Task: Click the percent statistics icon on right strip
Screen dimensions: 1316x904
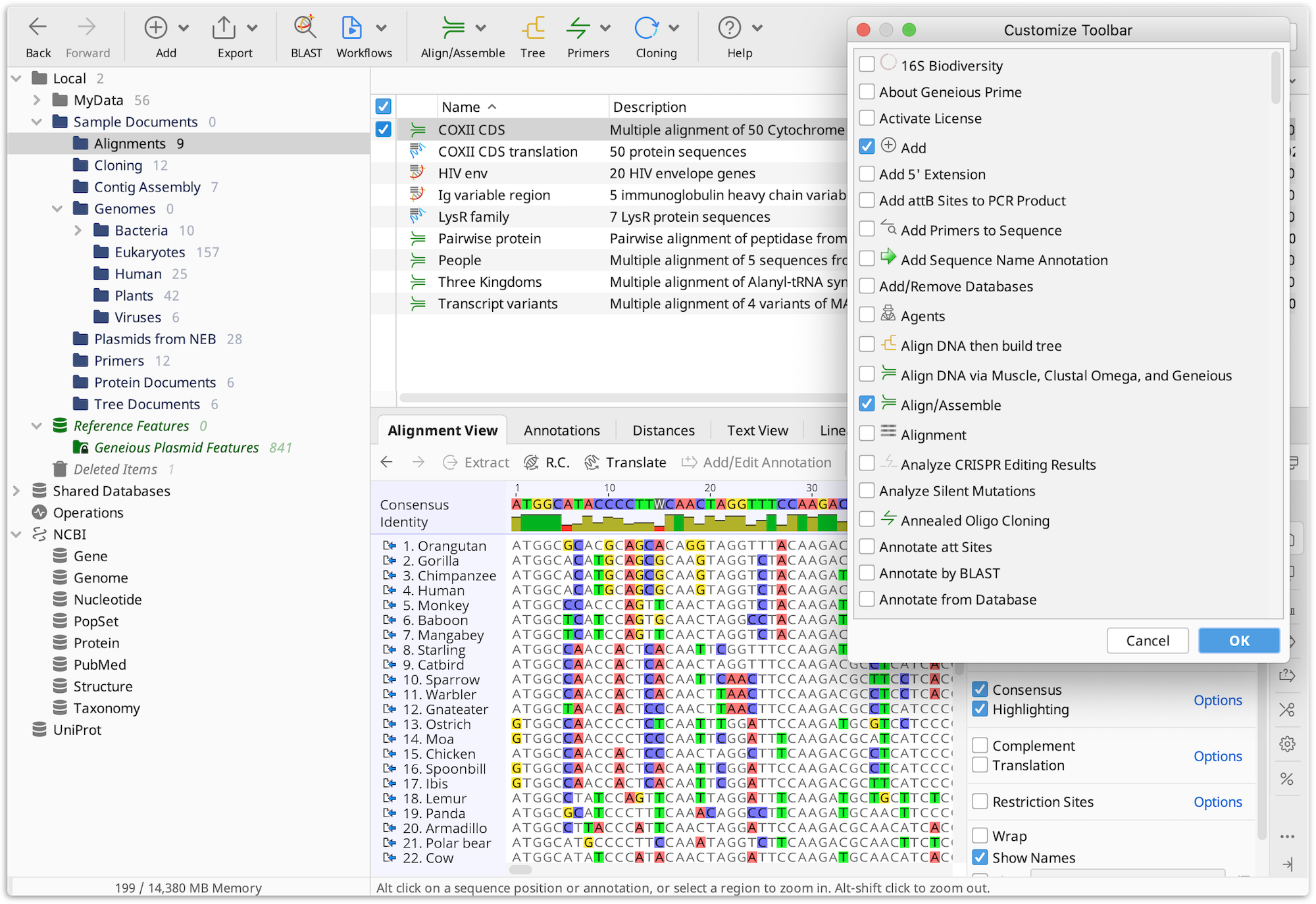Action: tap(1287, 779)
